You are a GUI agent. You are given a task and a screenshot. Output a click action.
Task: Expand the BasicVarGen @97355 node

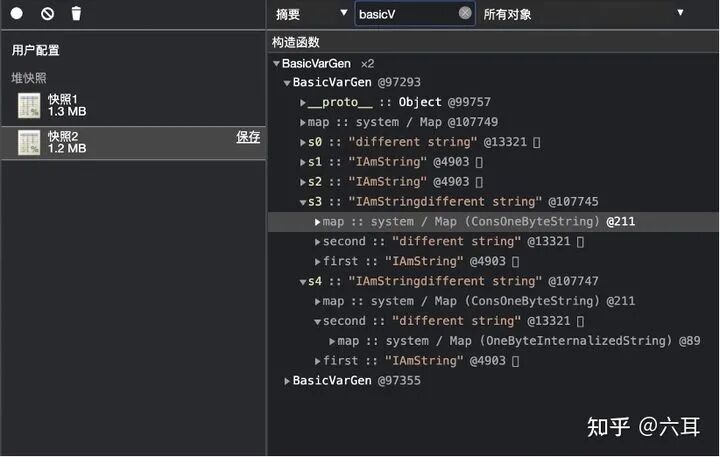click(x=287, y=381)
